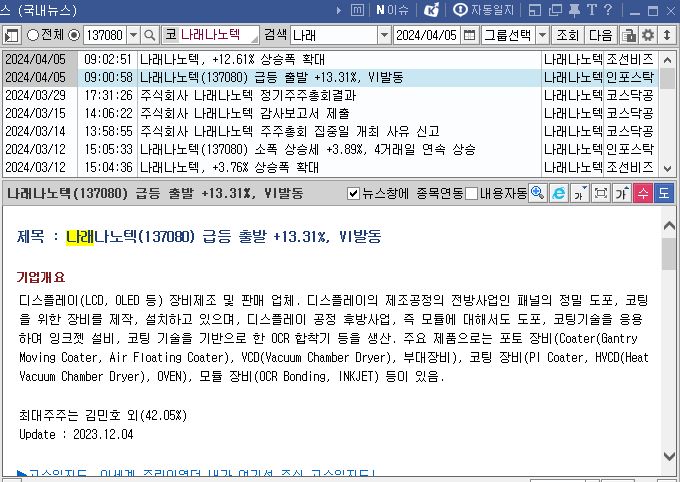Open help with the question mark icon

tap(608, 10)
